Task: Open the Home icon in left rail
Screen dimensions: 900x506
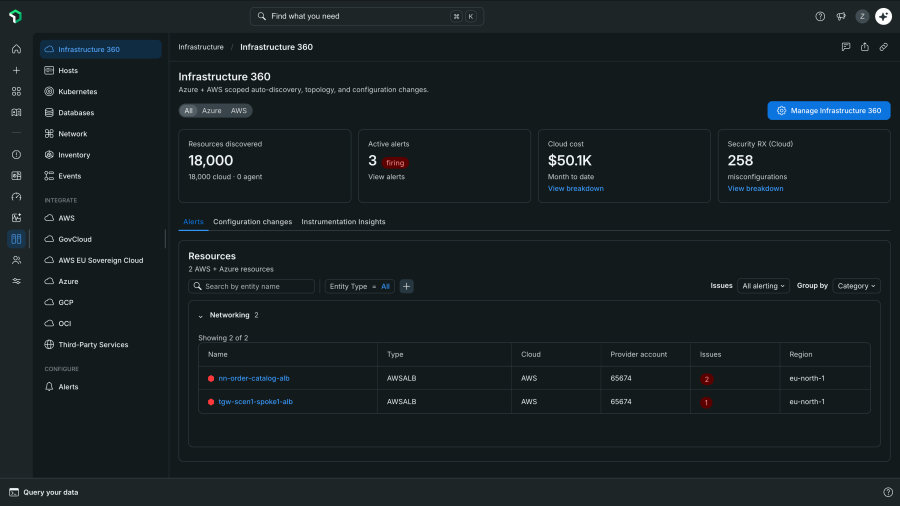Action: (x=16, y=49)
